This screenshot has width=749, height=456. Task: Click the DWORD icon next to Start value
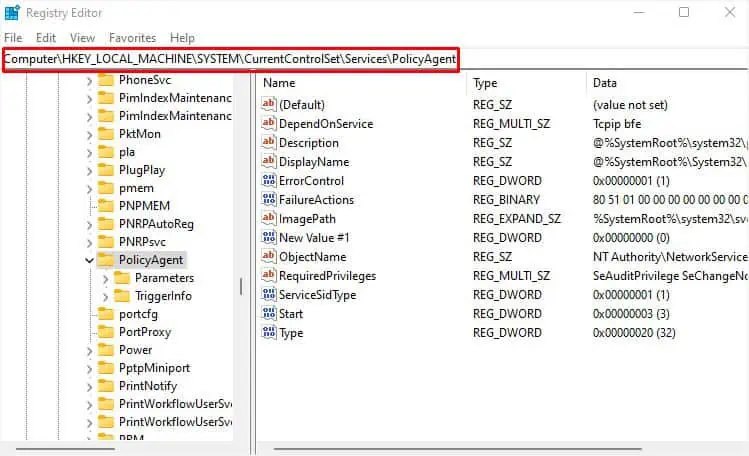pos(268,313)
